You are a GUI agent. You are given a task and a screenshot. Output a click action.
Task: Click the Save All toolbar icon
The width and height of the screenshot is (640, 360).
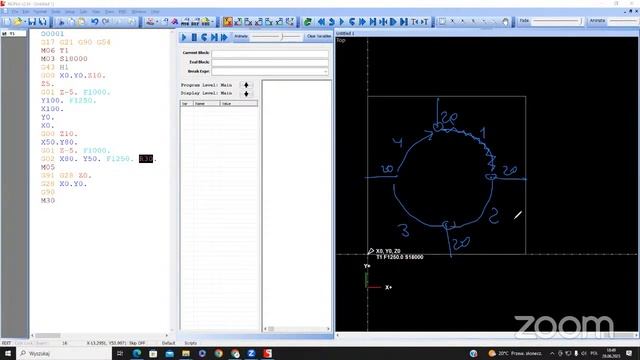pos(42,21)
